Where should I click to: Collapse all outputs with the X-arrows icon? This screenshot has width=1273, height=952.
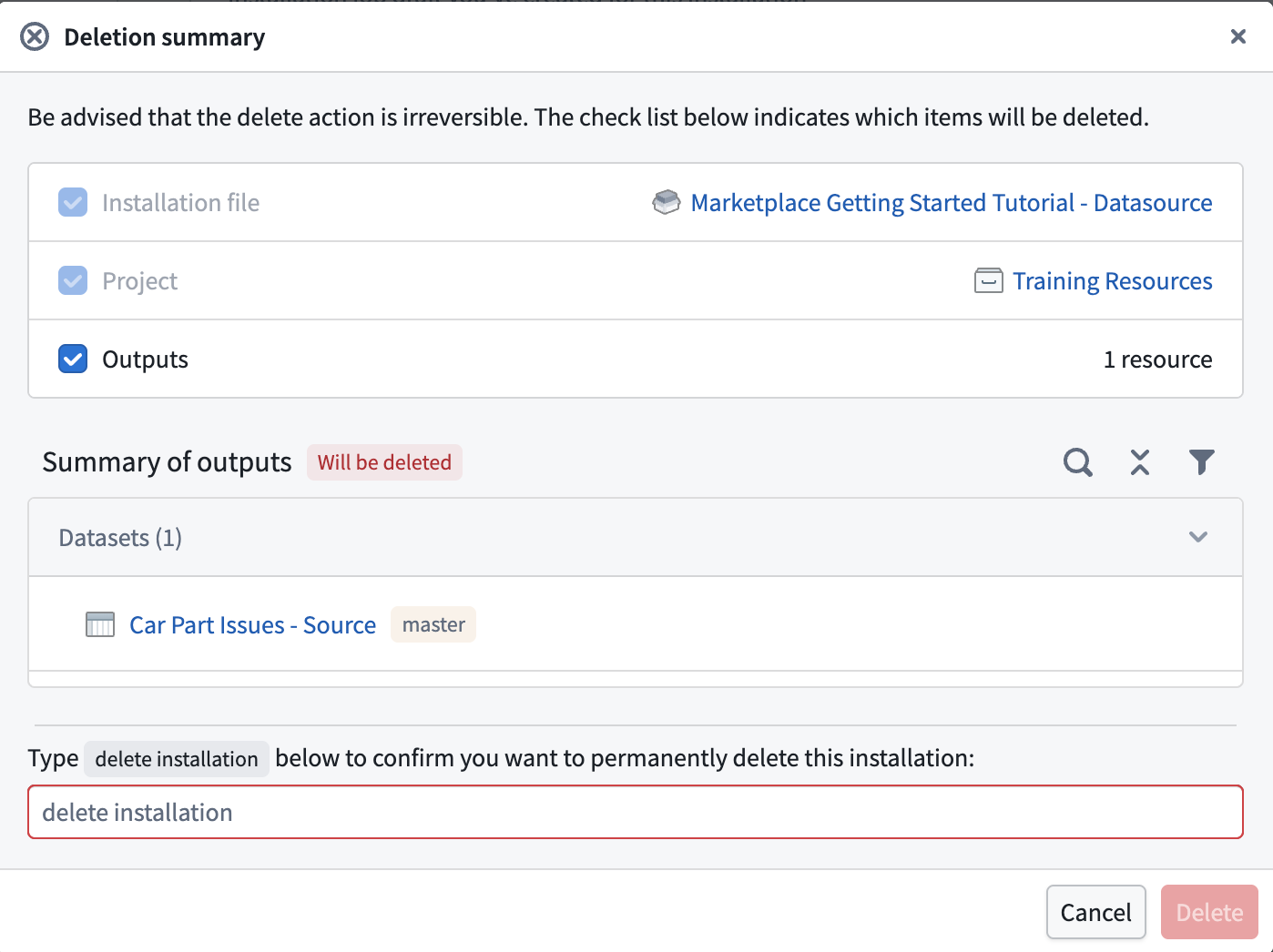1140,462
